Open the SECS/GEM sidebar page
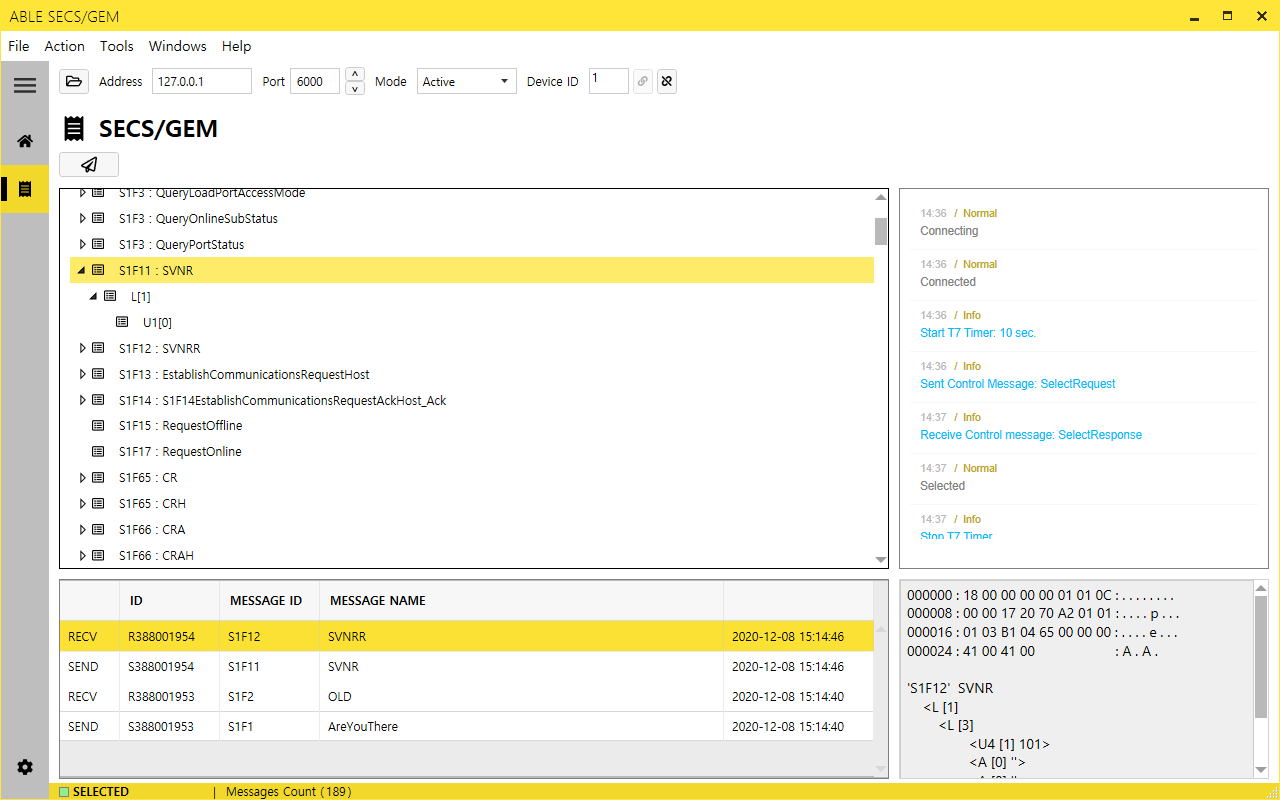Screen dimensions: 1280x800 [x=25, y=189]
